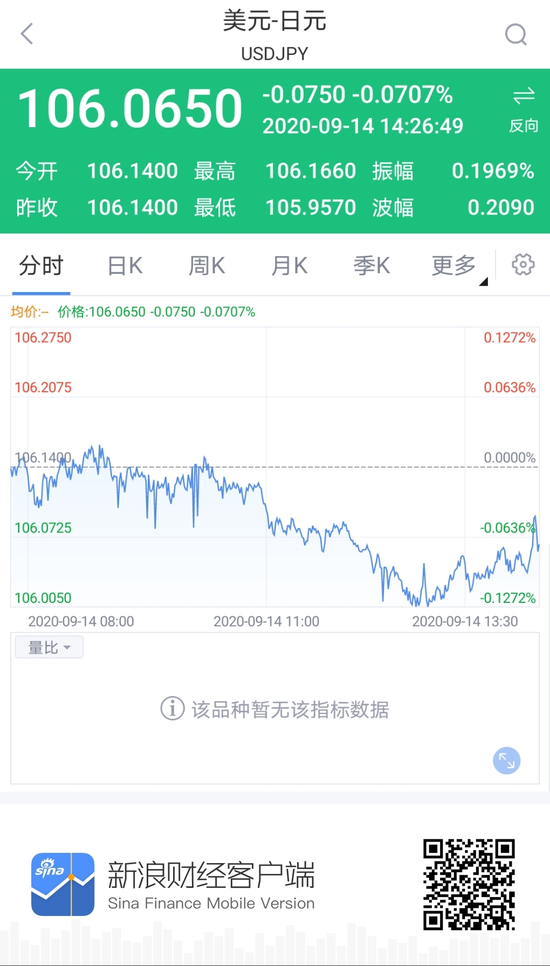Swap currency pair with 反向 icon

(x=524, y=110)
